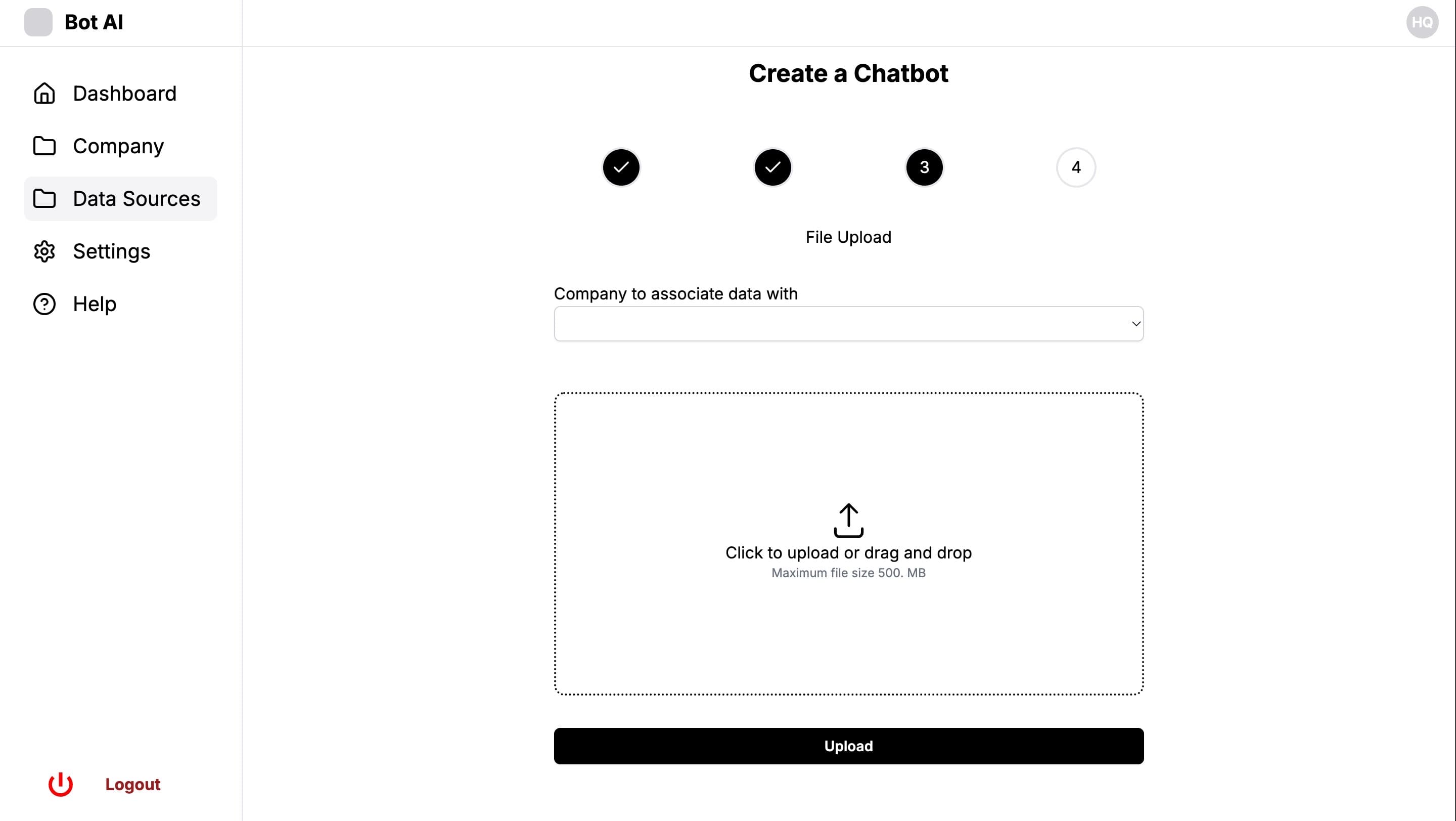Click the Dashboard navigation icon
Screen dimensions: 1456x821
44,93
